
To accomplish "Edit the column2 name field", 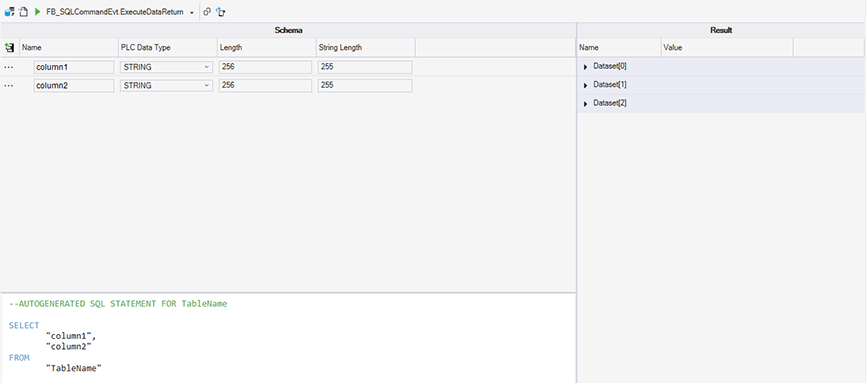I will [74, 86].
